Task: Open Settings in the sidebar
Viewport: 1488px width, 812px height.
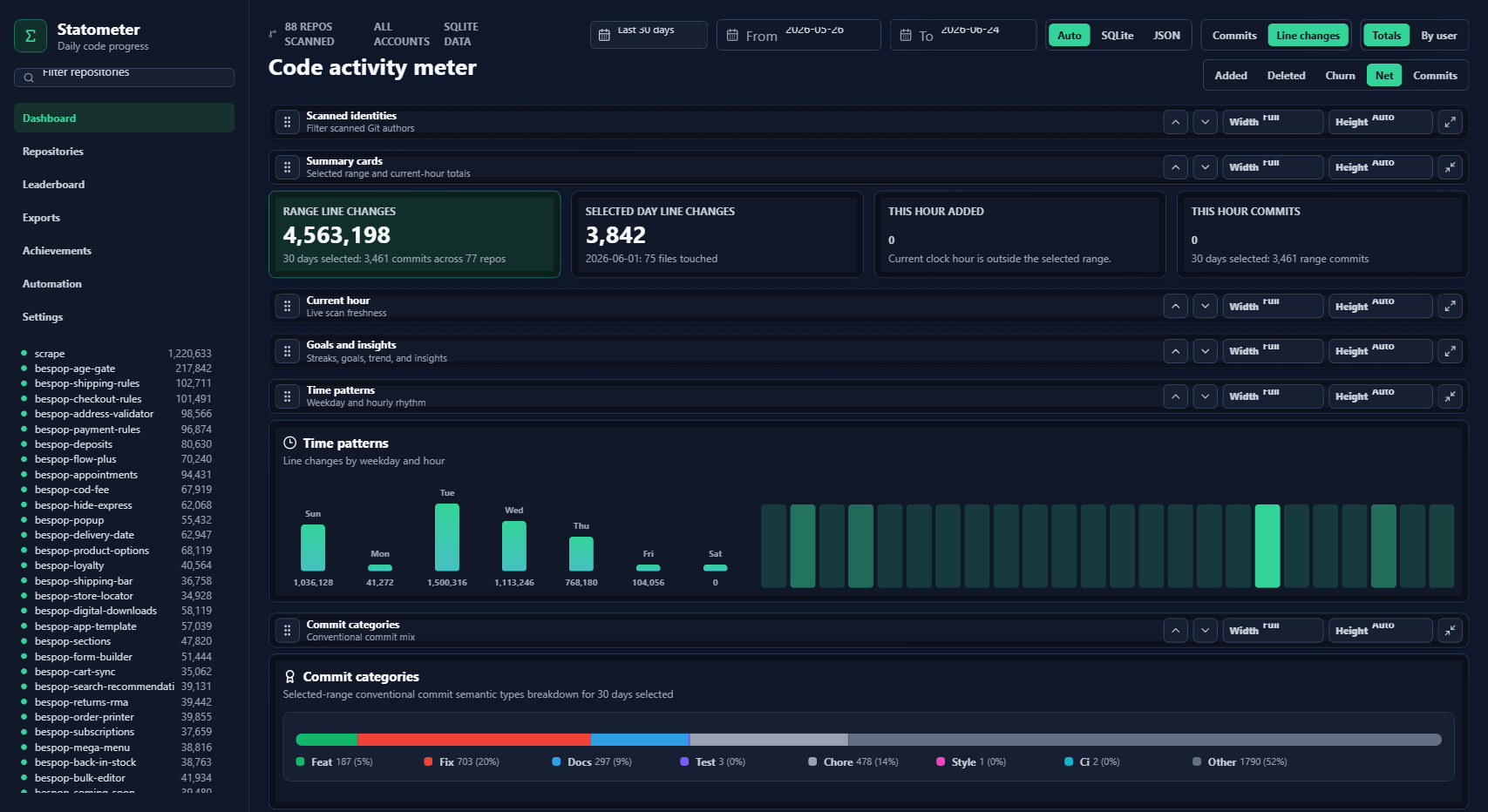Action: coord(124,316)
